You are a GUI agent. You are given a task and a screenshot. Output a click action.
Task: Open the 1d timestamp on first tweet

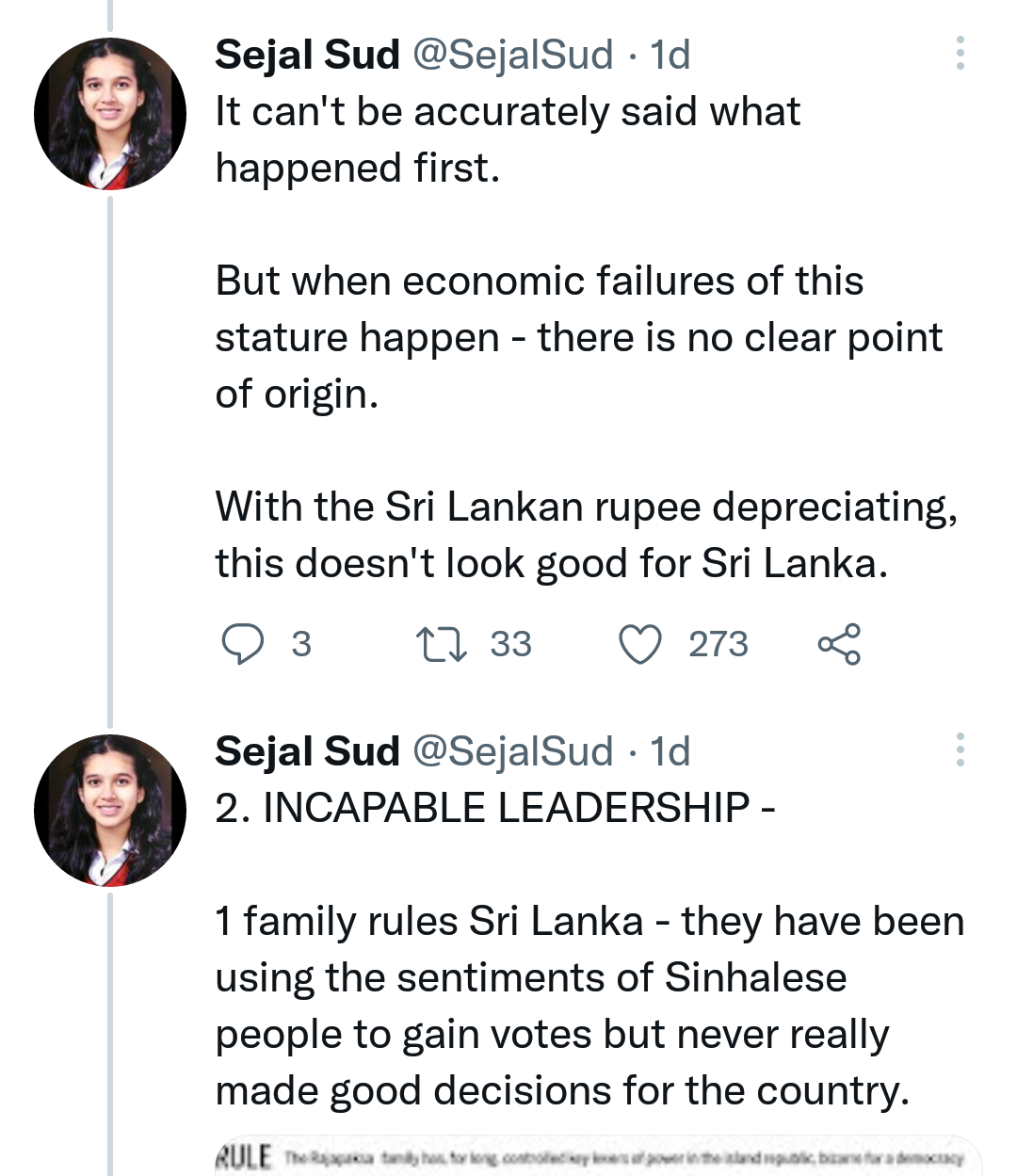670,55
